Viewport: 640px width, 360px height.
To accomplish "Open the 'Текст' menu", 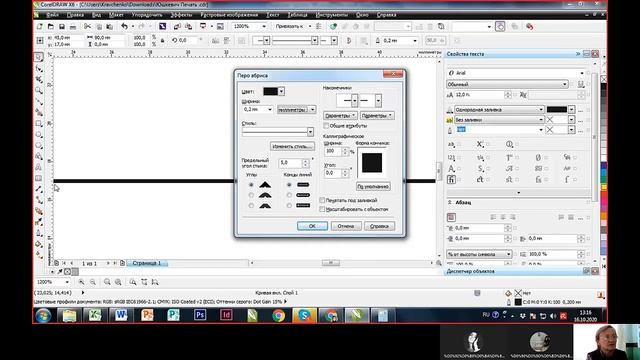I will coord(273,15).
